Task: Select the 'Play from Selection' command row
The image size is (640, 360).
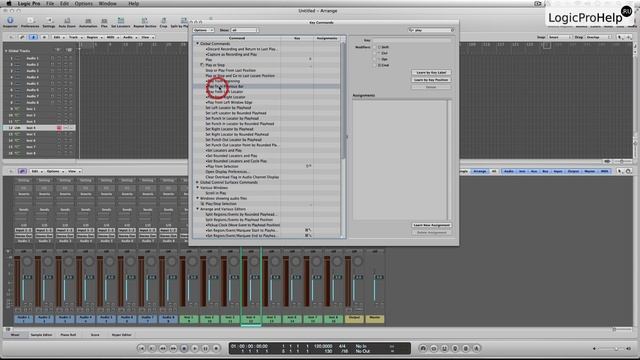Action: tap(267, 167)
